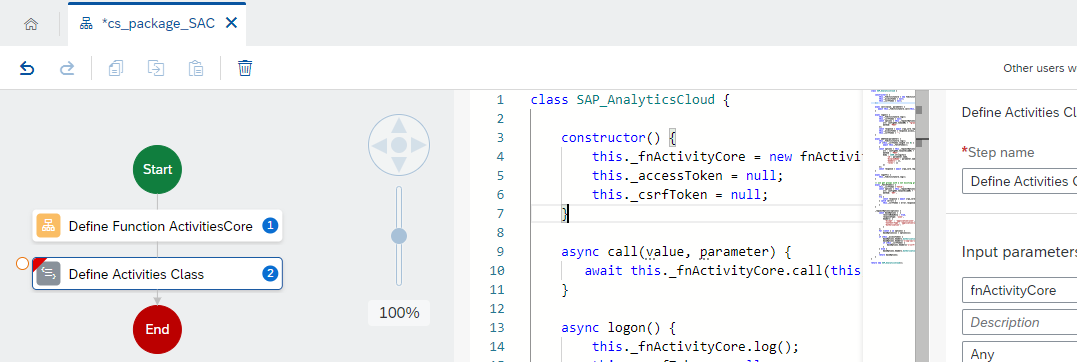Click the Define Activities panel title
This screenshot has width=1077, height=362.
pos(1019,112)
